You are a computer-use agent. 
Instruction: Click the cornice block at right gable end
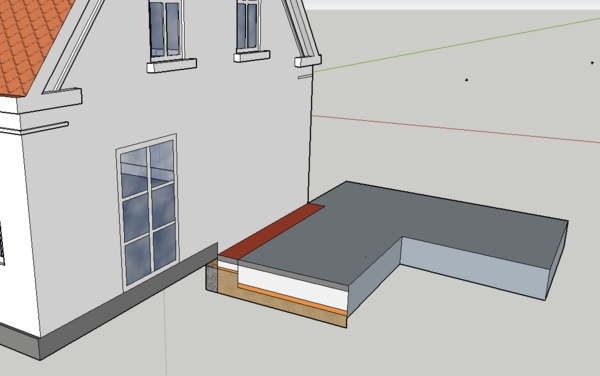coord(308,61)
